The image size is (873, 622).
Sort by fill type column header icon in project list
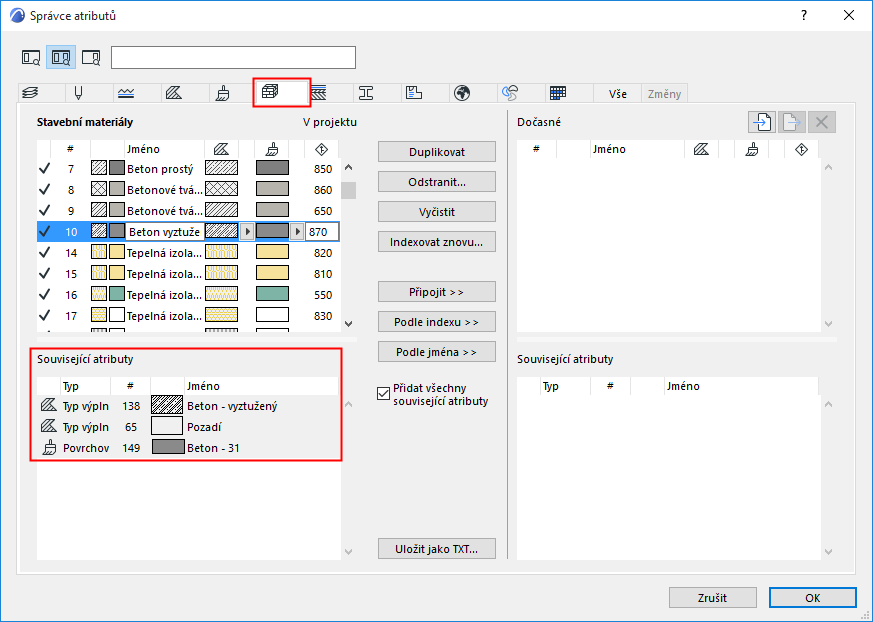coord(221,149)
